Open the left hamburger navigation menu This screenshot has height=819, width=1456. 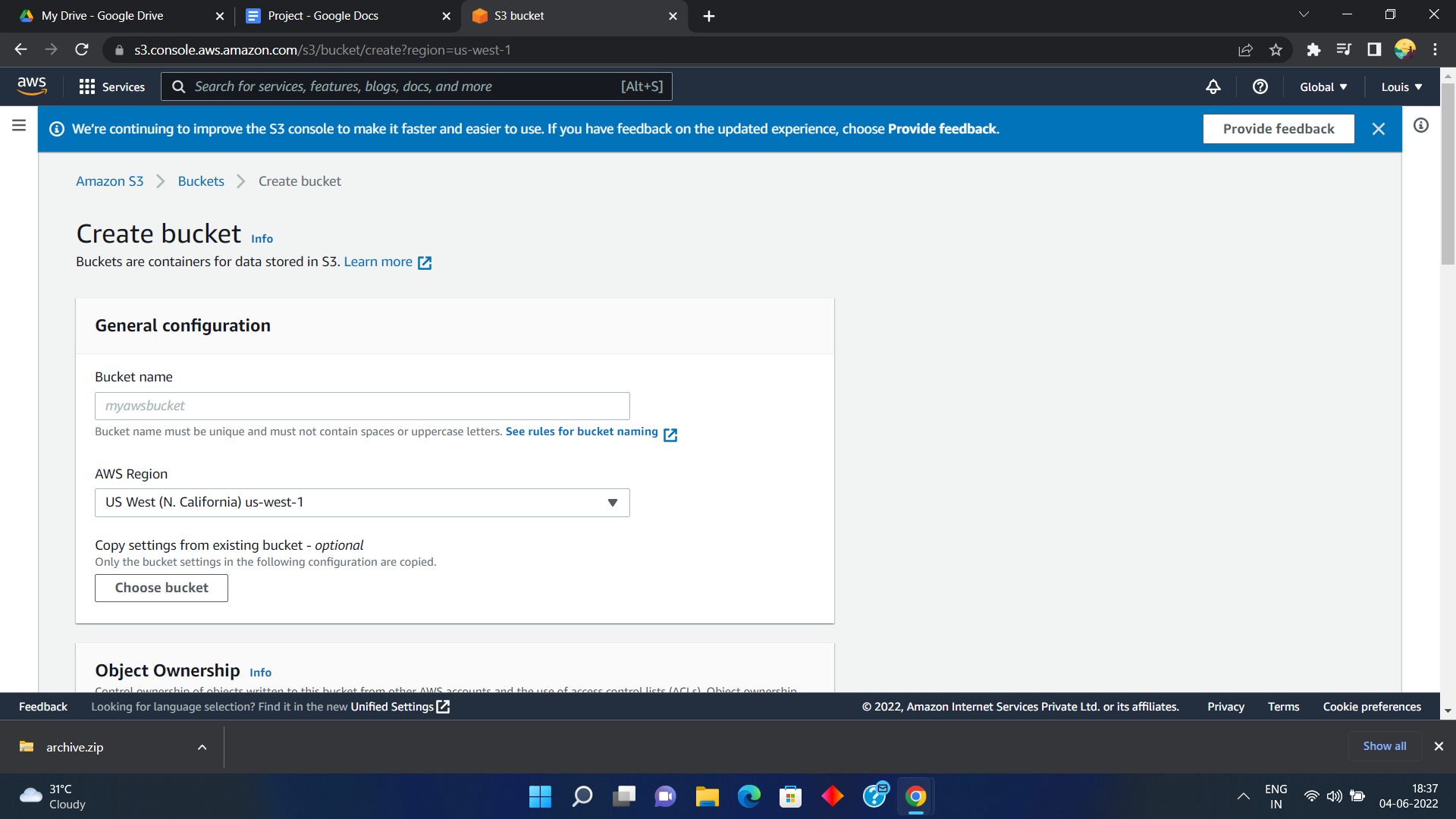(x=19, y=125)
